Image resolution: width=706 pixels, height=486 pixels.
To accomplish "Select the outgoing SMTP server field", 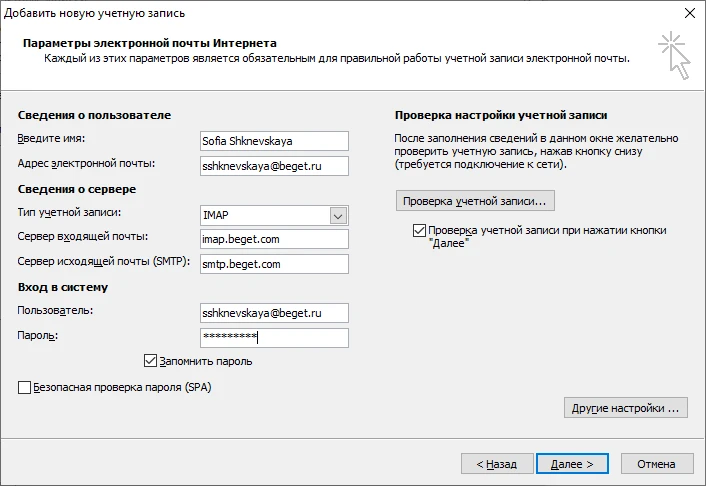I will (273, 264).
